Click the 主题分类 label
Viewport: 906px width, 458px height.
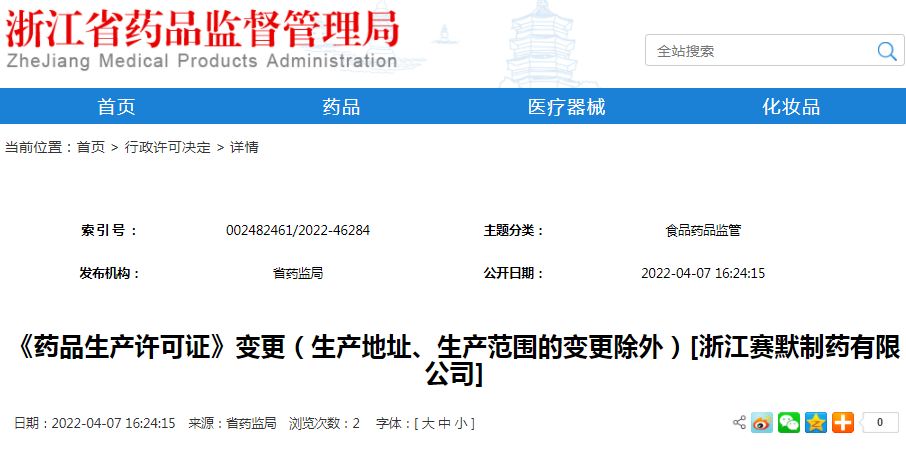tap(514, 230)
